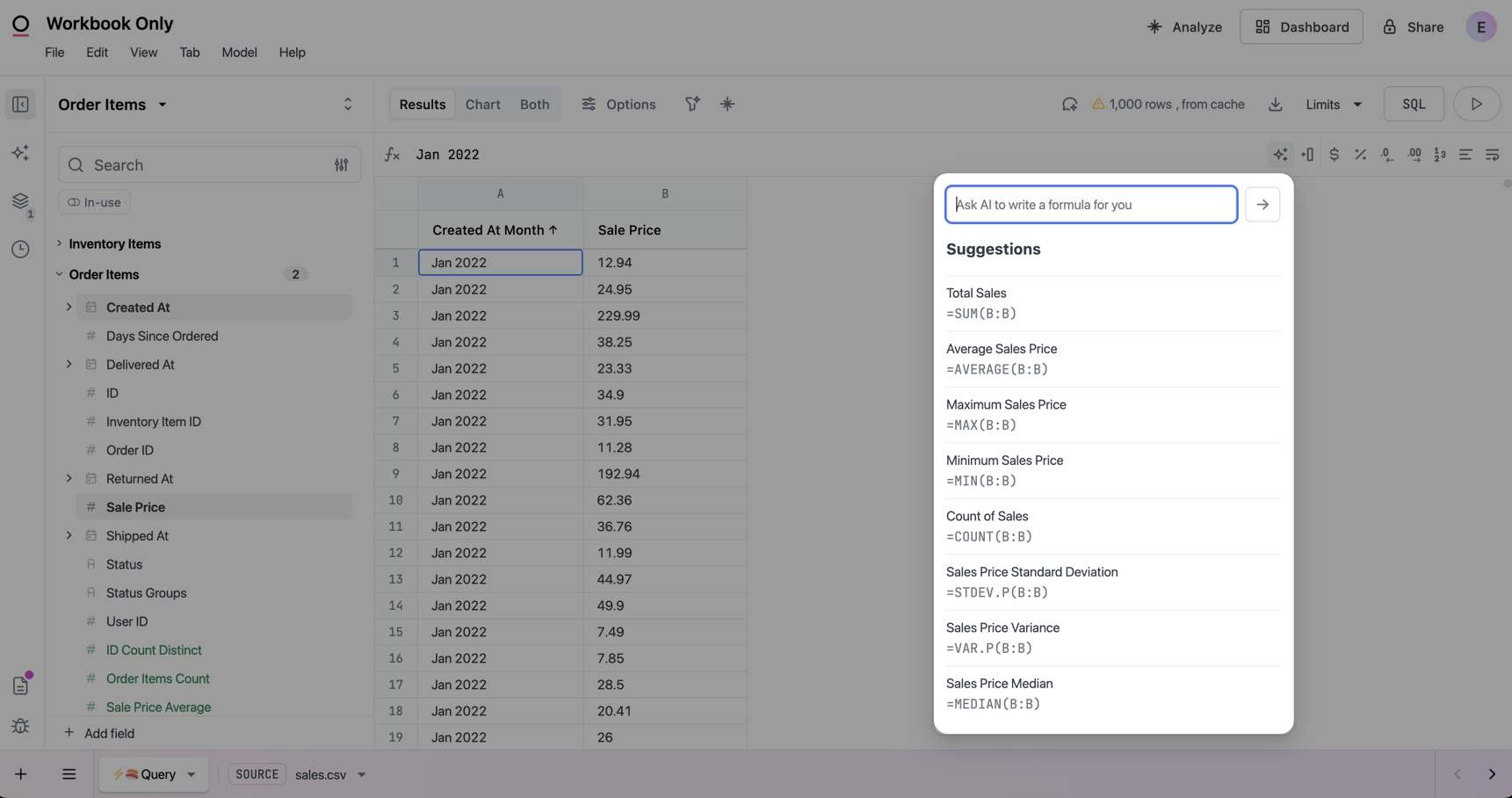Switch to the Chart tab

[x=482, y=104]
